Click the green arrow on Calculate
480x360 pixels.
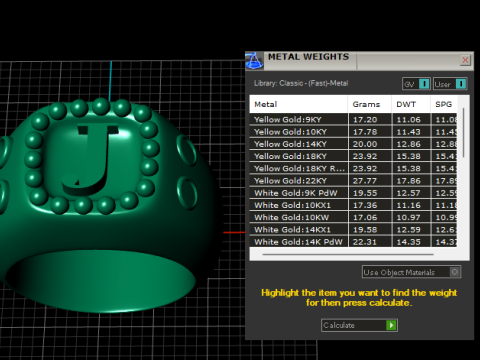[x=391, y=325]
